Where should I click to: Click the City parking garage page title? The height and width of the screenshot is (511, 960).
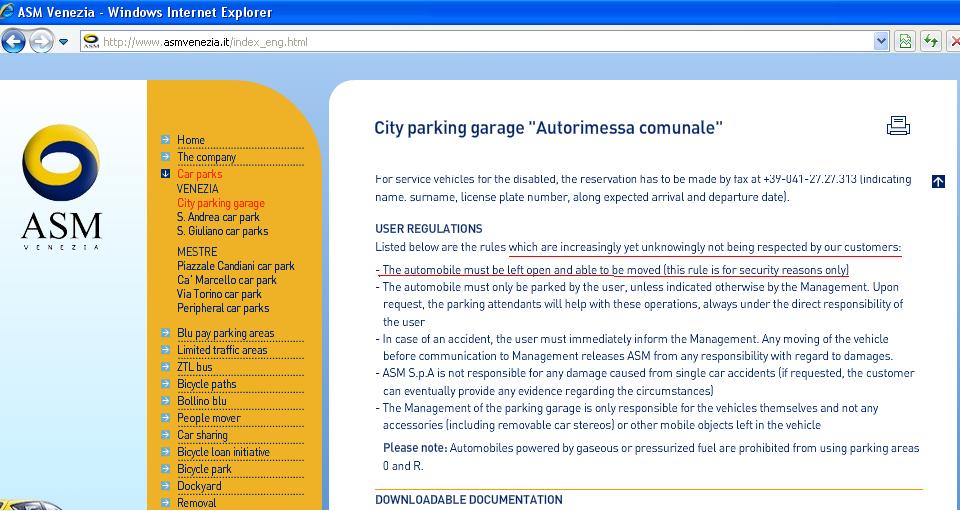coord(549,128)
